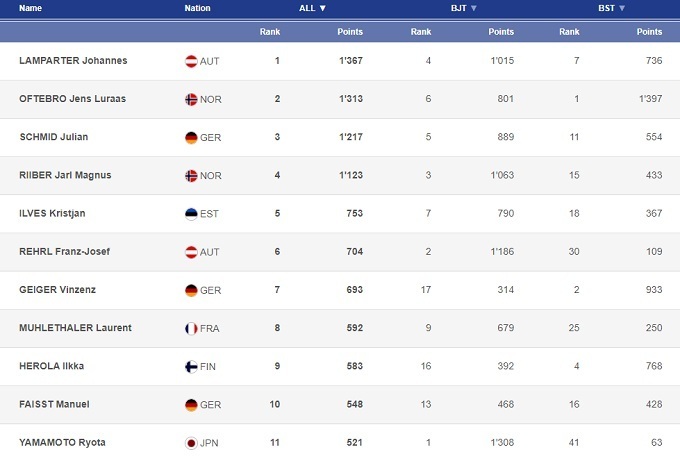The width and height of the screenshot is (680, 461).
Task: Select FAISST Manuel's name
Action: point(52,404)
